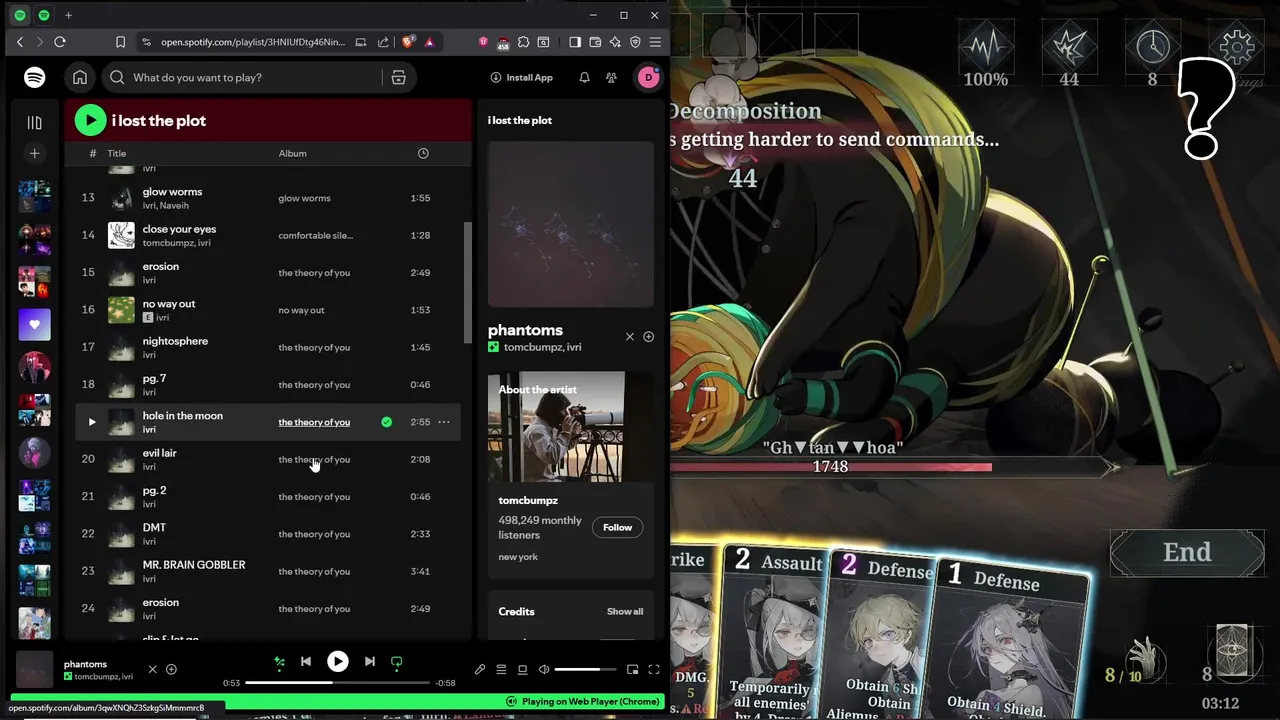
Task: Follow the artist tomcbumpz
Action: (x=617, y=527)
